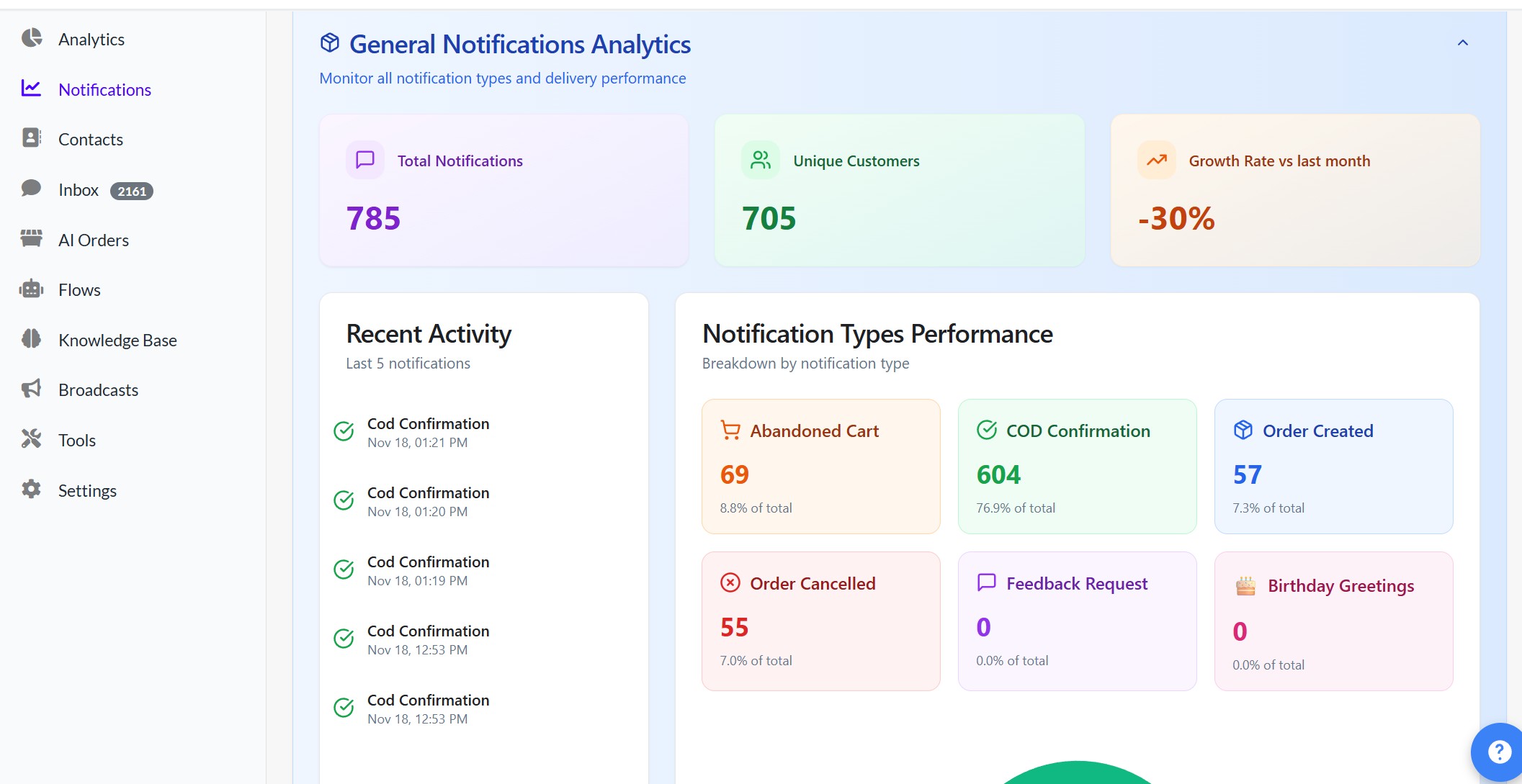Click the Flows robot icon
The width and height of the screenshot is (1522, 784).
point(32,289)
